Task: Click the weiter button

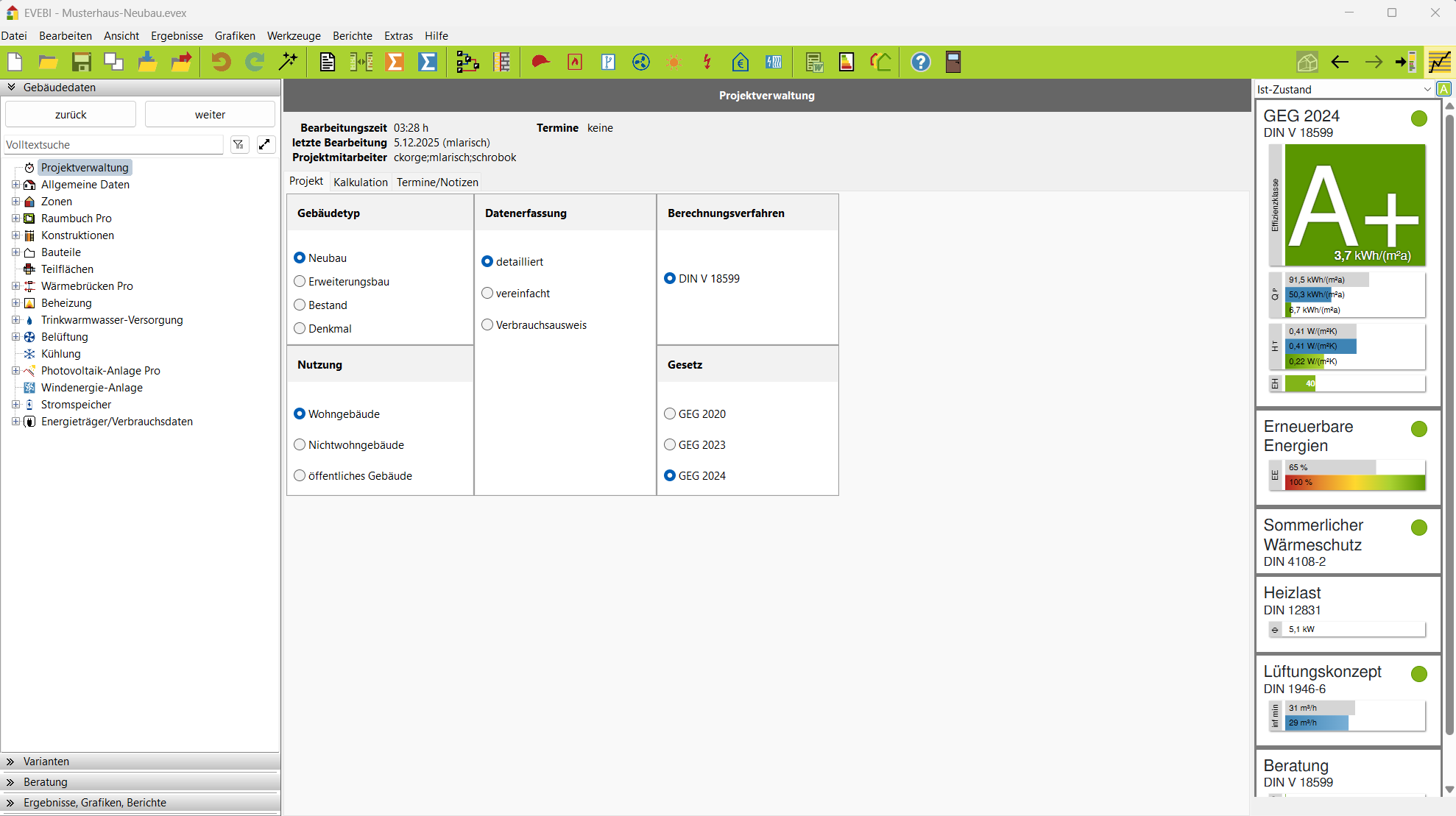Action: pyautogui.click(x=210, y=115)
